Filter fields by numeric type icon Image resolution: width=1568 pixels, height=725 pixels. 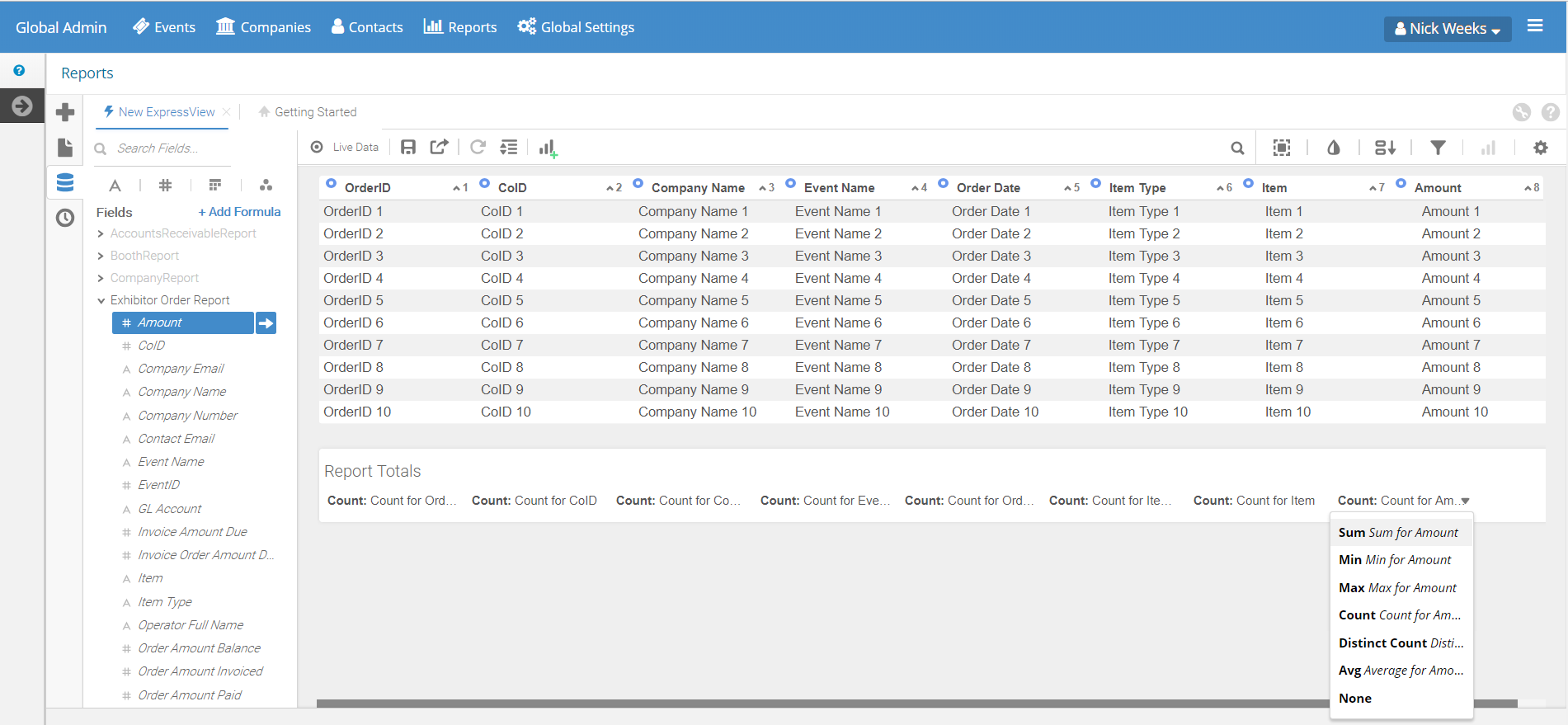[x=165, y=186]
